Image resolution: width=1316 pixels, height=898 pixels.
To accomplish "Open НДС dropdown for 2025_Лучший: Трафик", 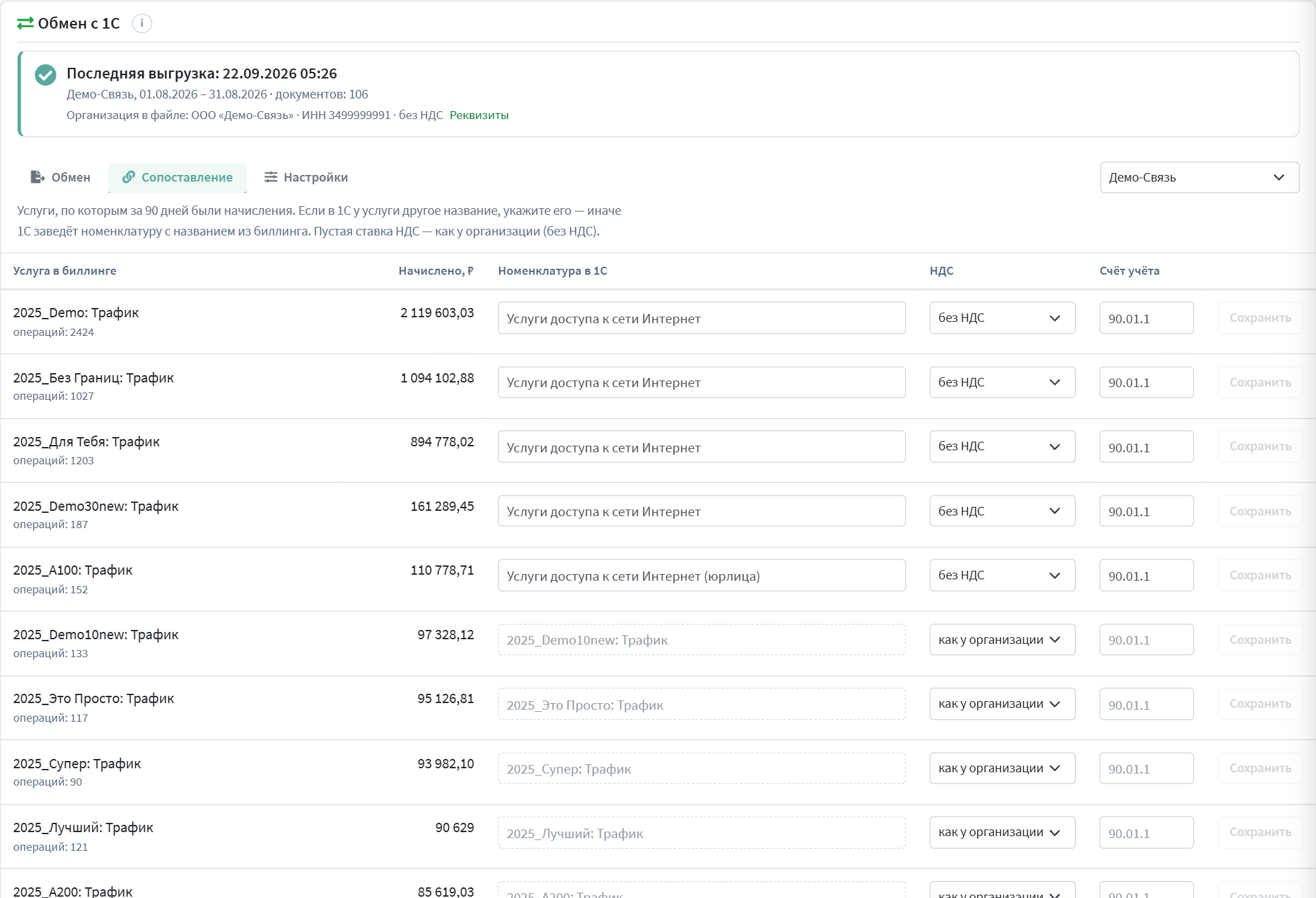I will [1002, 833].
